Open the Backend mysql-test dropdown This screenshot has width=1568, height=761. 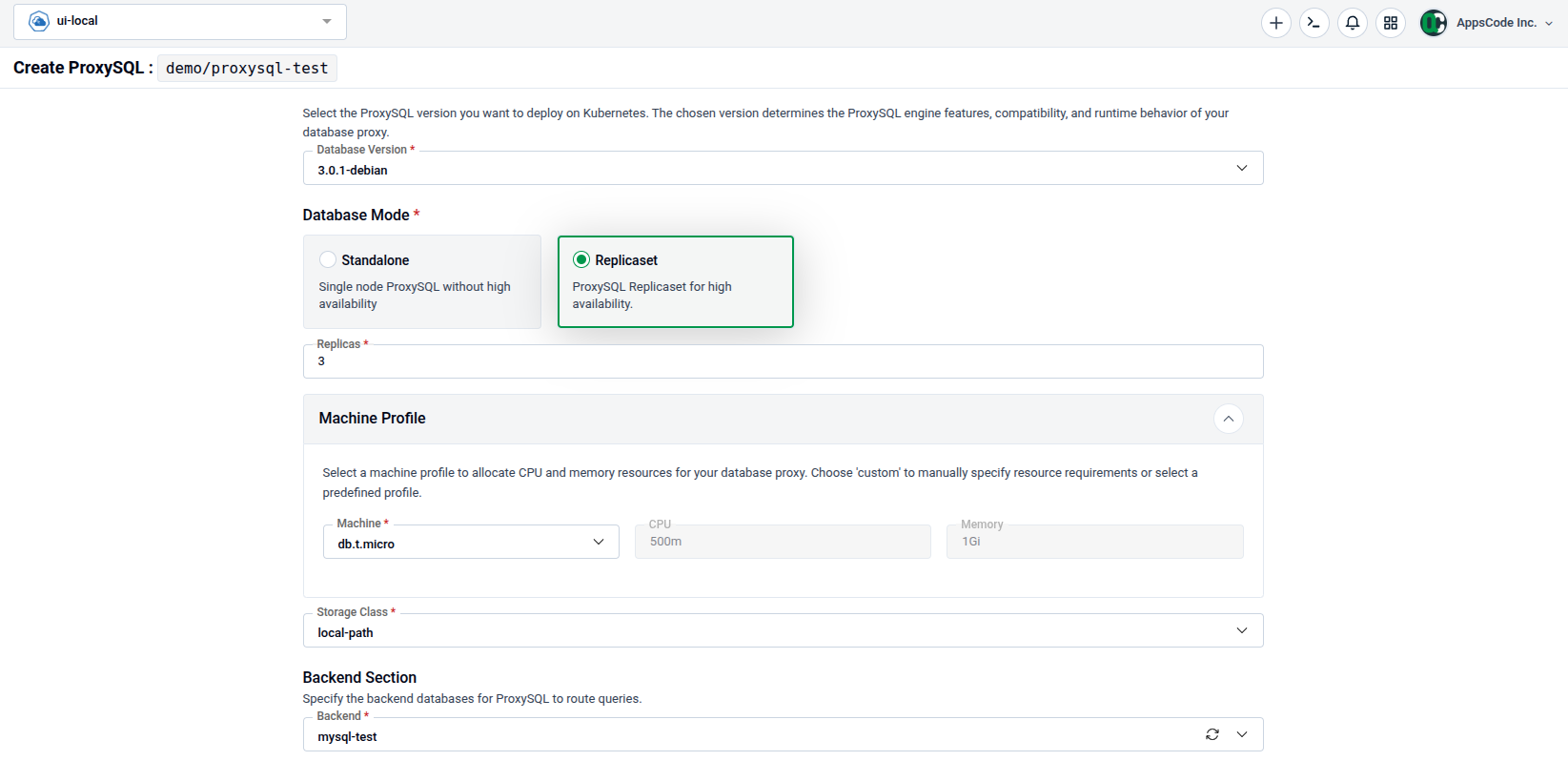click(784, 734)
